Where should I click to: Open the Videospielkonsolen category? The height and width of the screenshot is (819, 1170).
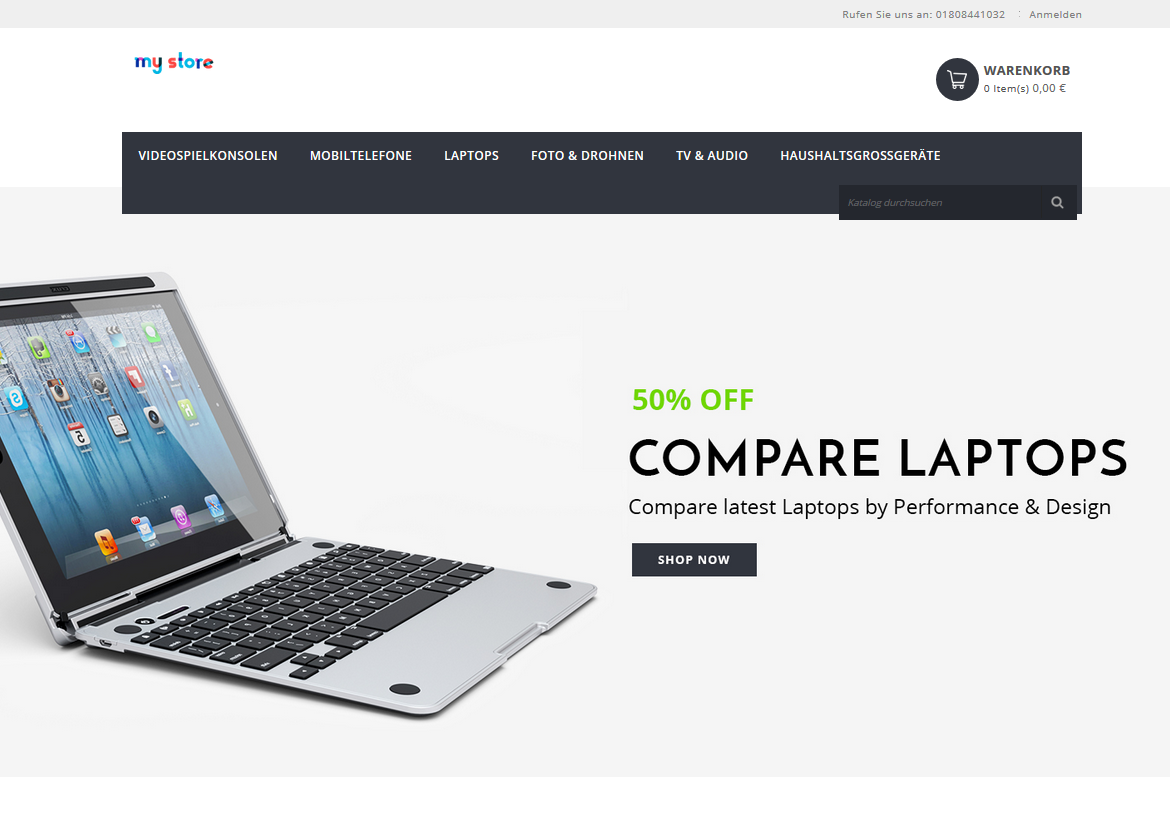click(x=207, y=155)
